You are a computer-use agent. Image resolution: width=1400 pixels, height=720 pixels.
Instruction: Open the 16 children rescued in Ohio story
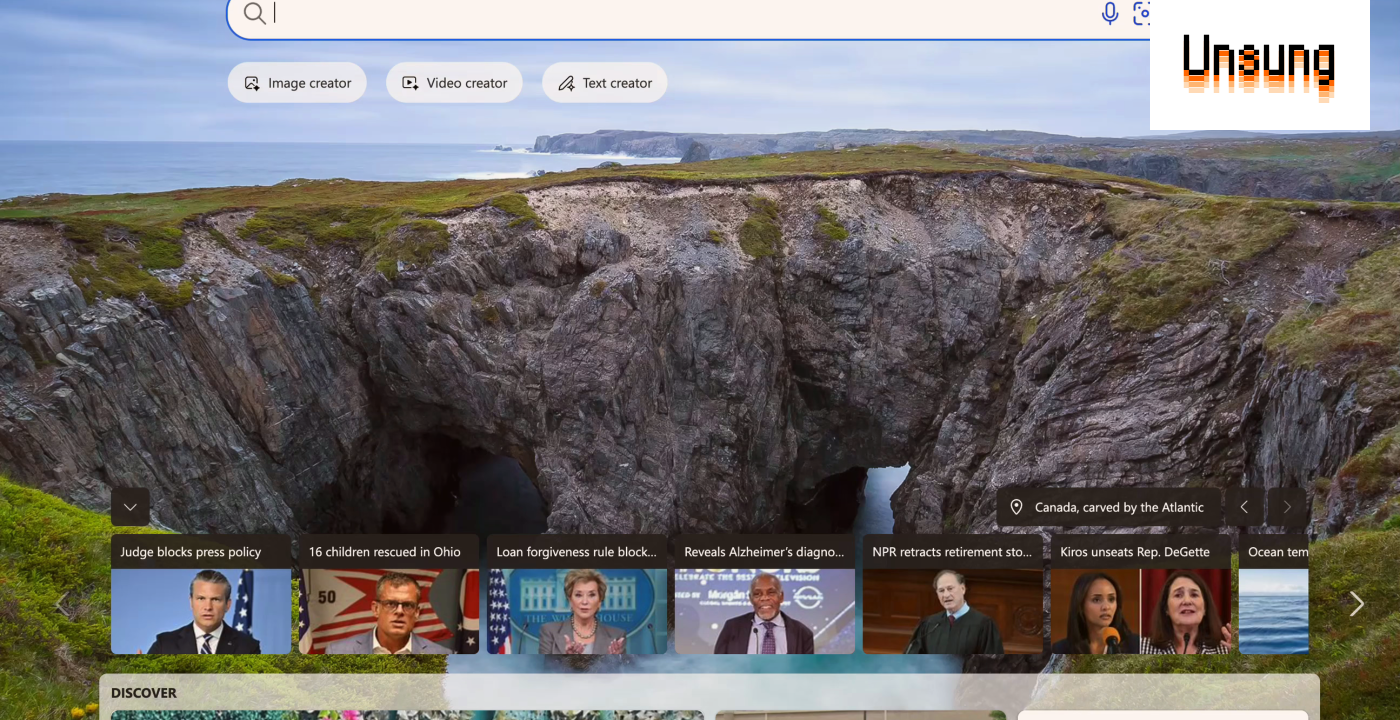pyautogui.click(x=389, y=594)
